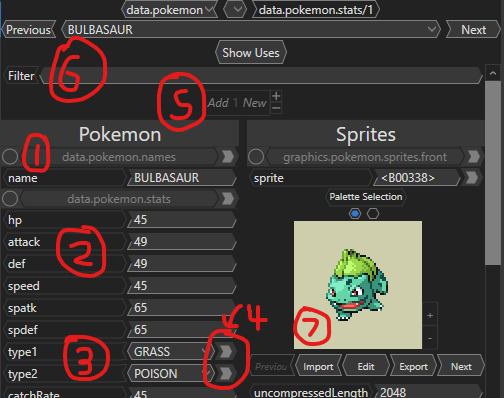Select the second empty palette hexagon

coord(373,214)
